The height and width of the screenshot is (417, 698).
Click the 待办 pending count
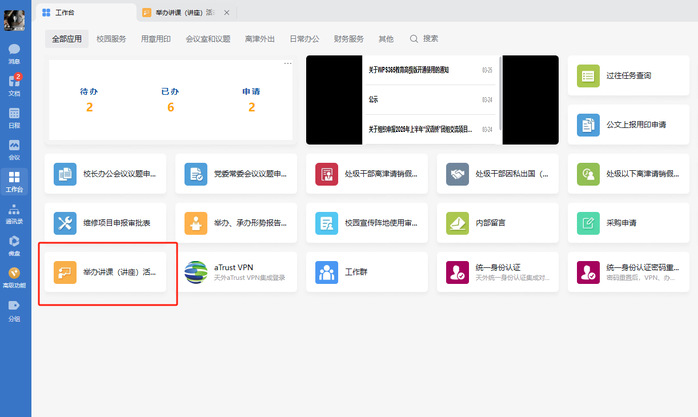[89, 107]
